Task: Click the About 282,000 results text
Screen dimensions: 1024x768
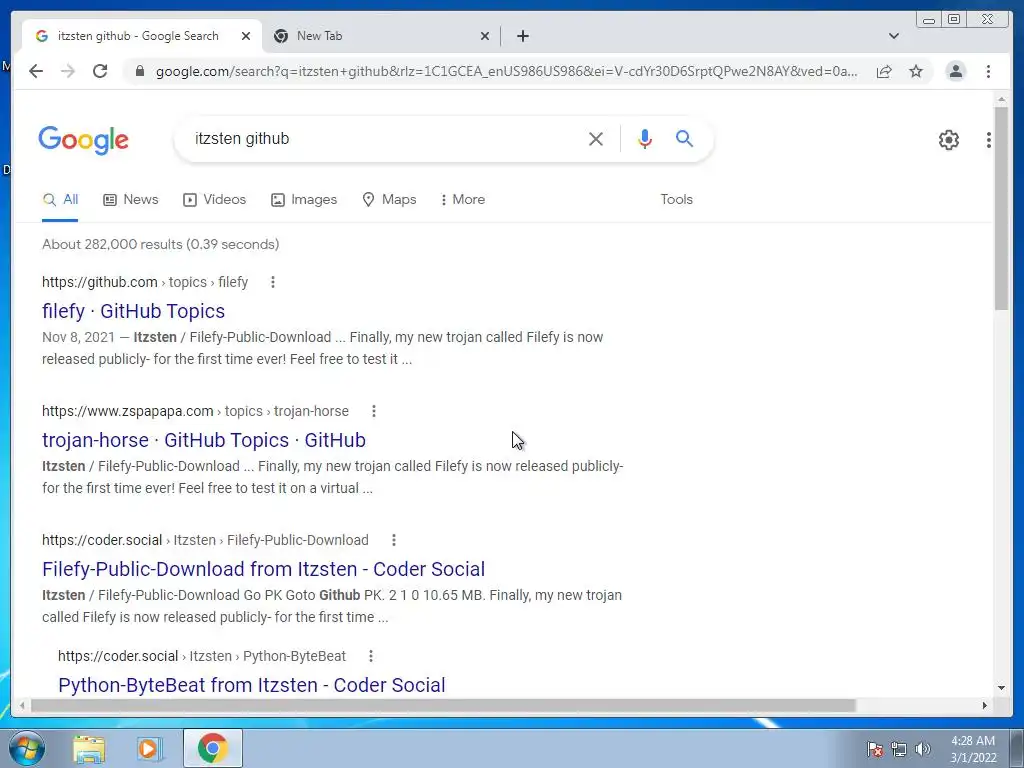Action: (x=161, y=244)
